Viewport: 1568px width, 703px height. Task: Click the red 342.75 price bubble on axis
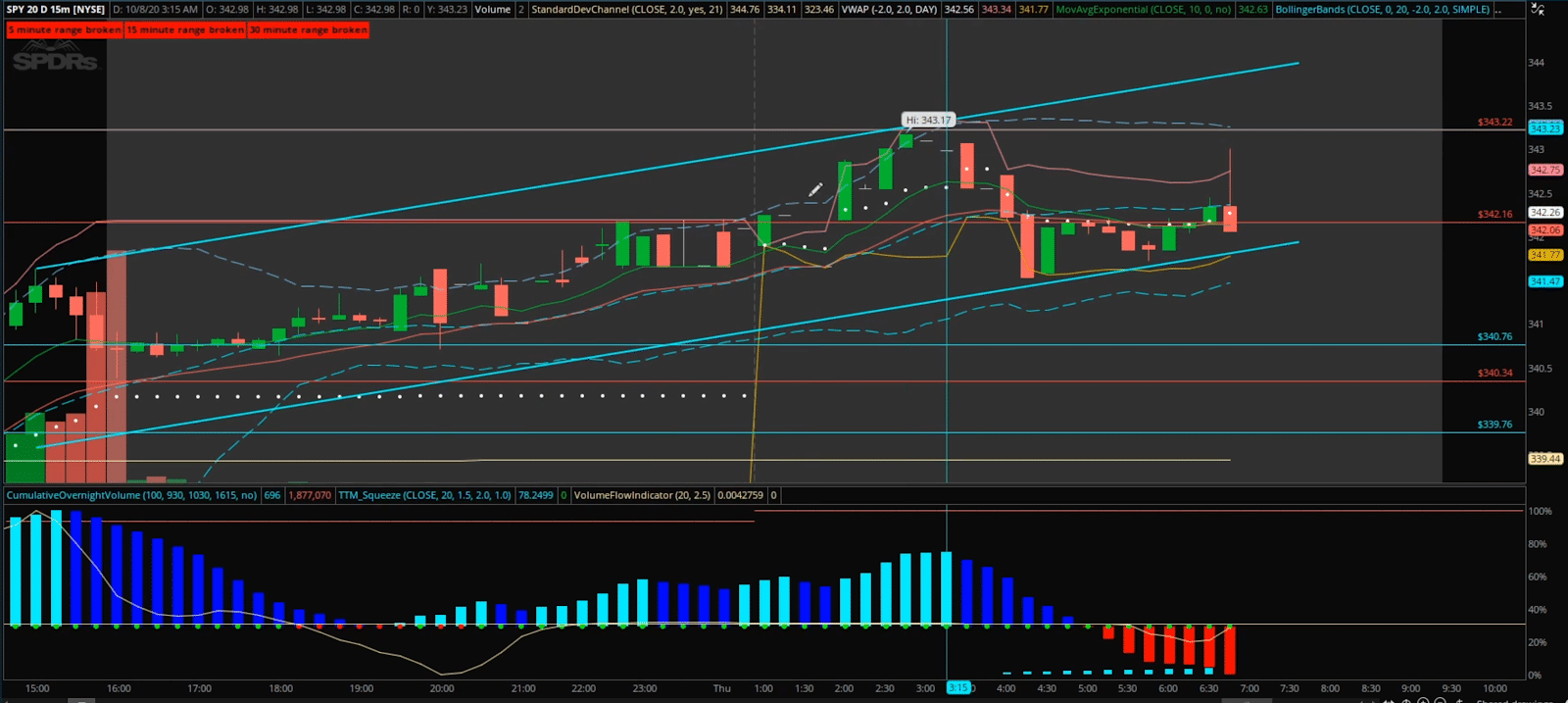(x=1545, y=170)
